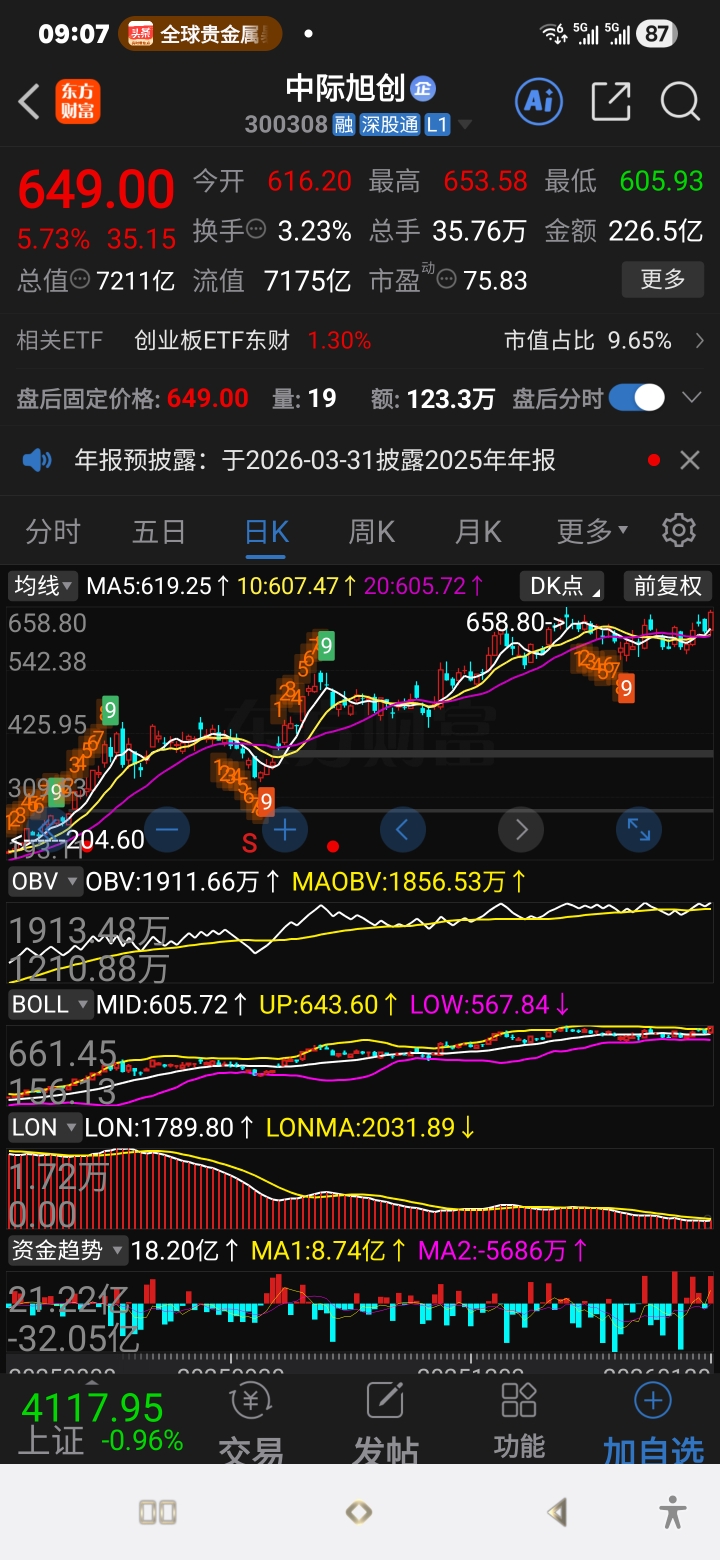The image size is (720, 1560).
Task: Dismiss the 年报预披露 notice
Action: [689, 460]
